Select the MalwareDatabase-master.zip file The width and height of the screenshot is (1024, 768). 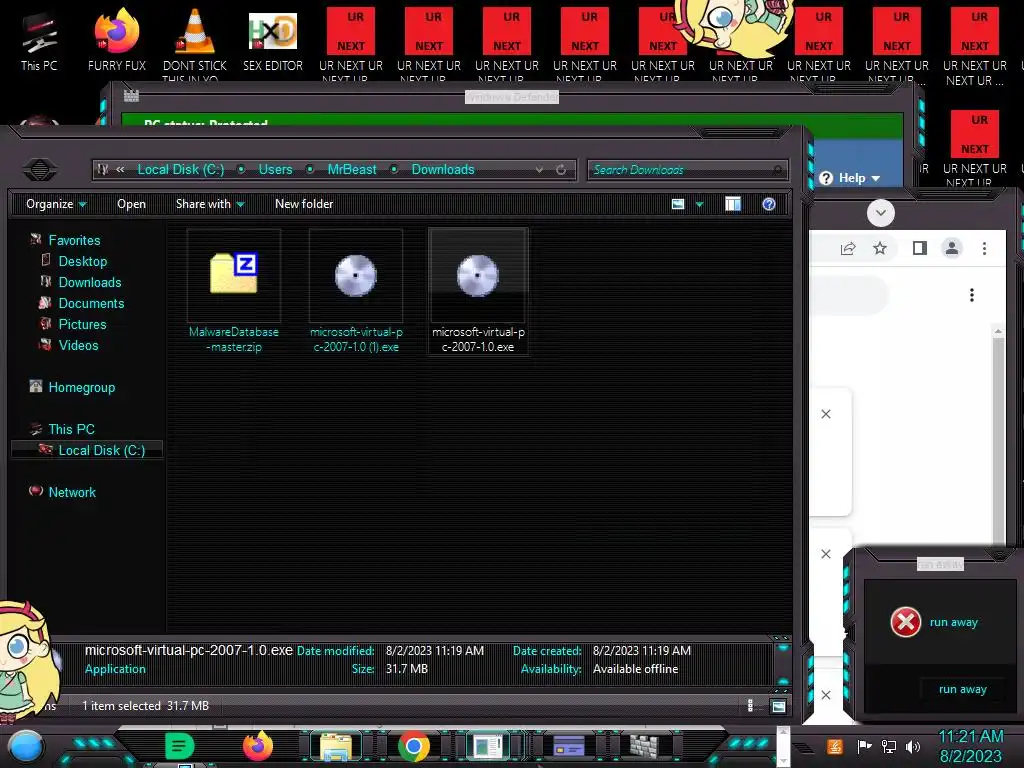click(x=234, y=291)
